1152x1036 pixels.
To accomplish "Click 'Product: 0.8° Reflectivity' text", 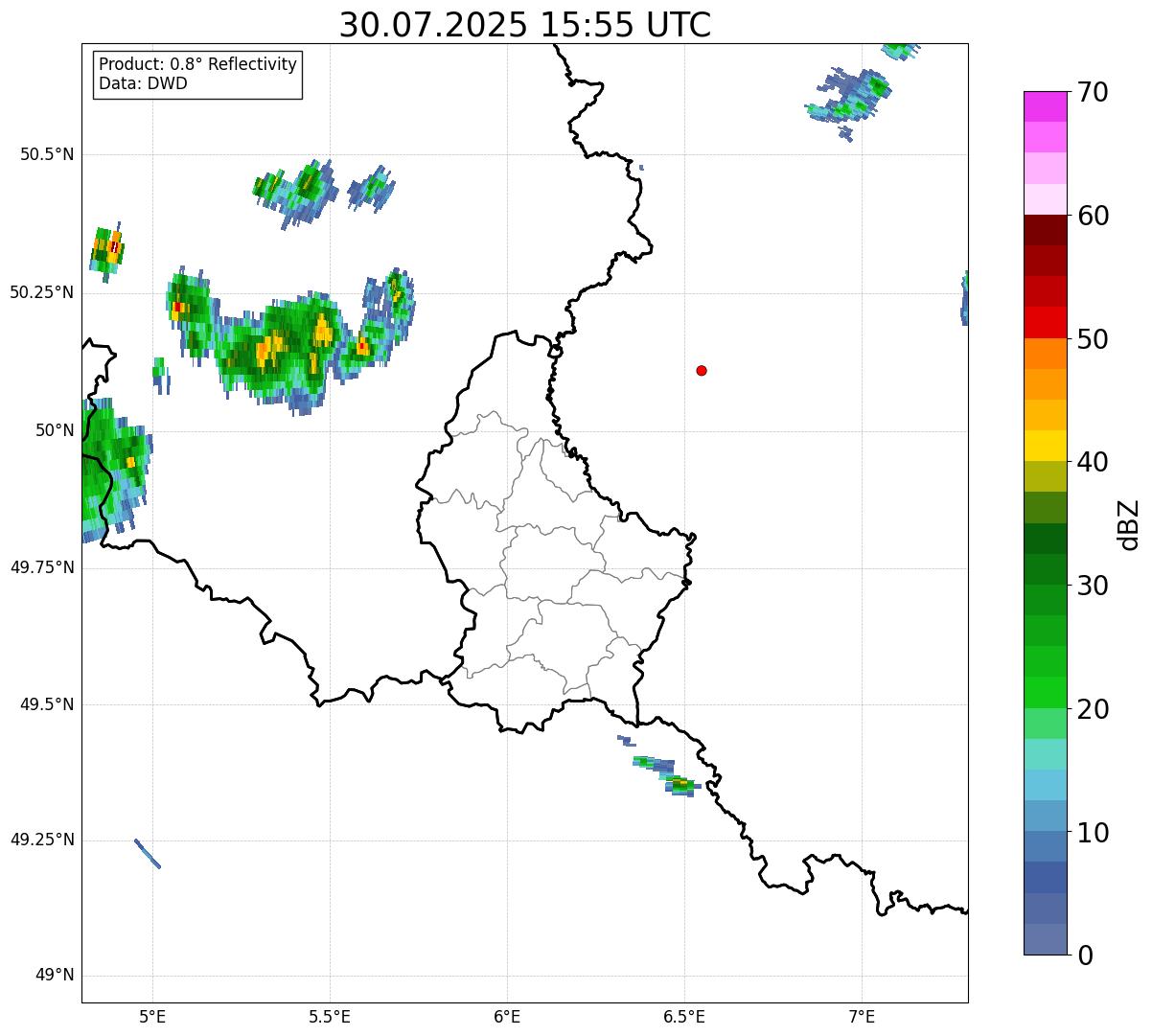I will 198,64.
